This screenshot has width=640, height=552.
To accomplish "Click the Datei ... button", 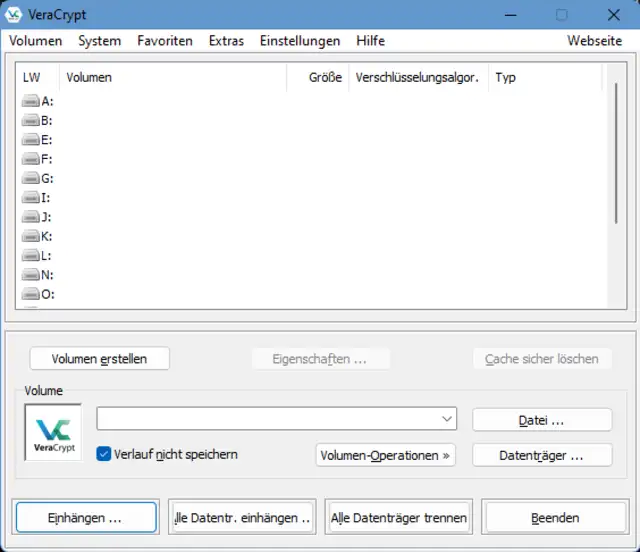I will tap(542, 420).
